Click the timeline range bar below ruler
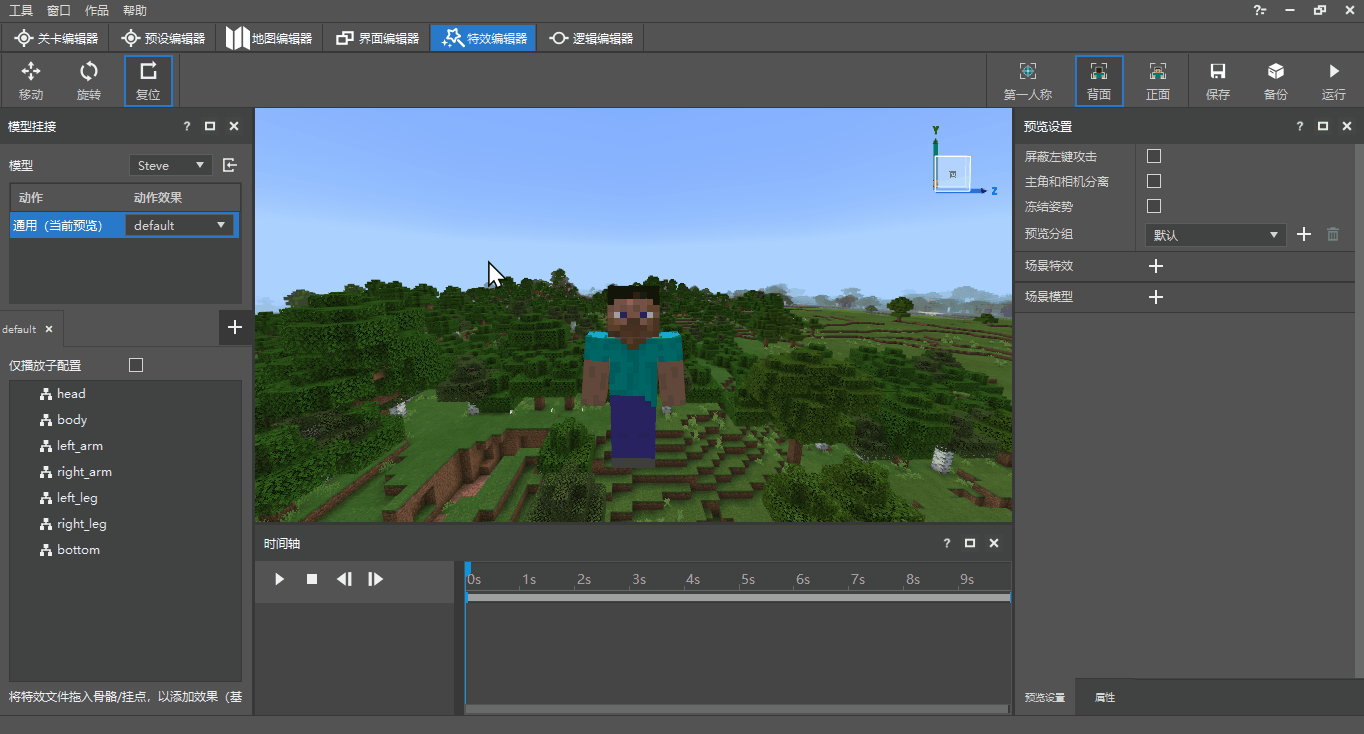This screenshot has width=1364, height=734. click(738, 597)
